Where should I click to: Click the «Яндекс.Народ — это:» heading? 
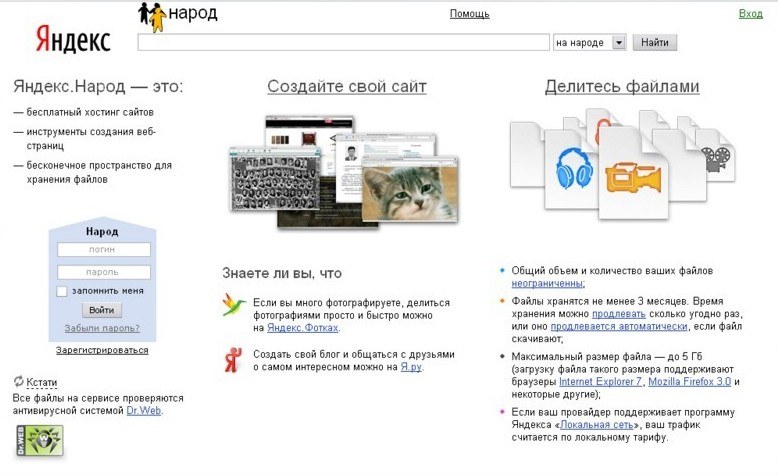(98, 86)
